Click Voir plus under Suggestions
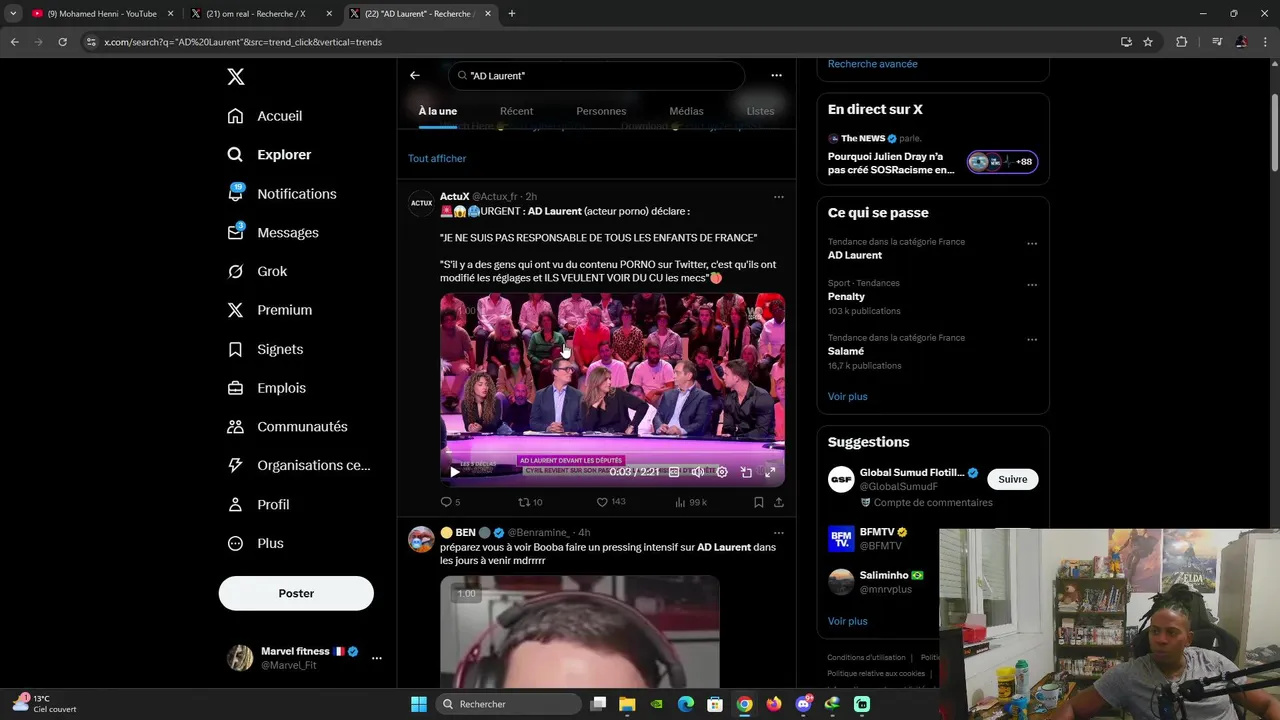Image resolution: width=1280 pixels, height=720 pixels. click(847, 621)
